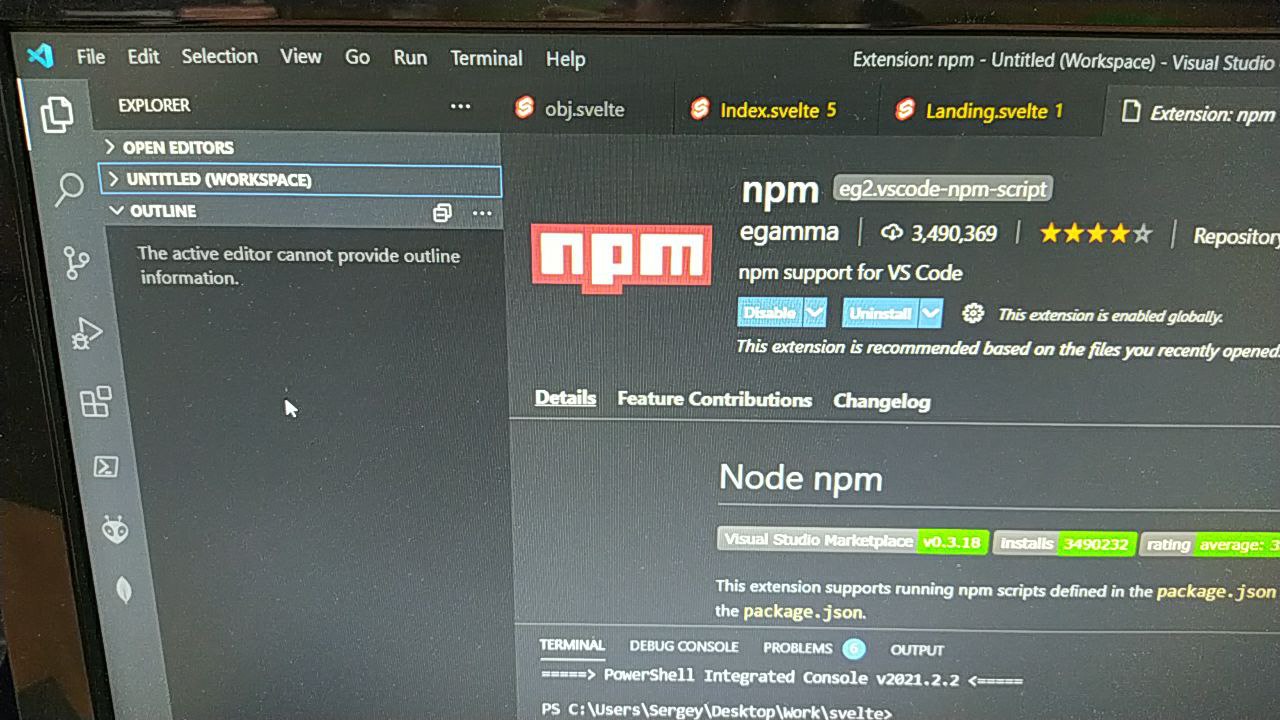This screenshot has width=1280, height=720.
Task: Click the problems count badge
Action: [x=853, y=649]
